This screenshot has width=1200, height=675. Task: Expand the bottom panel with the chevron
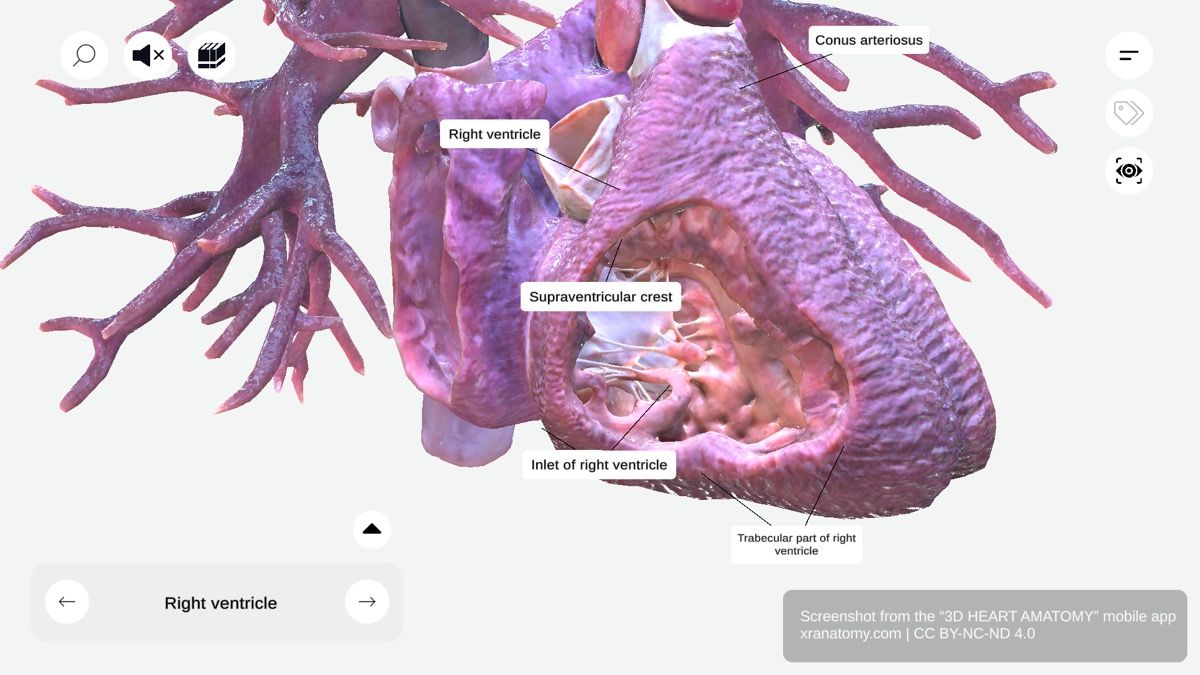tap(371, 528)
